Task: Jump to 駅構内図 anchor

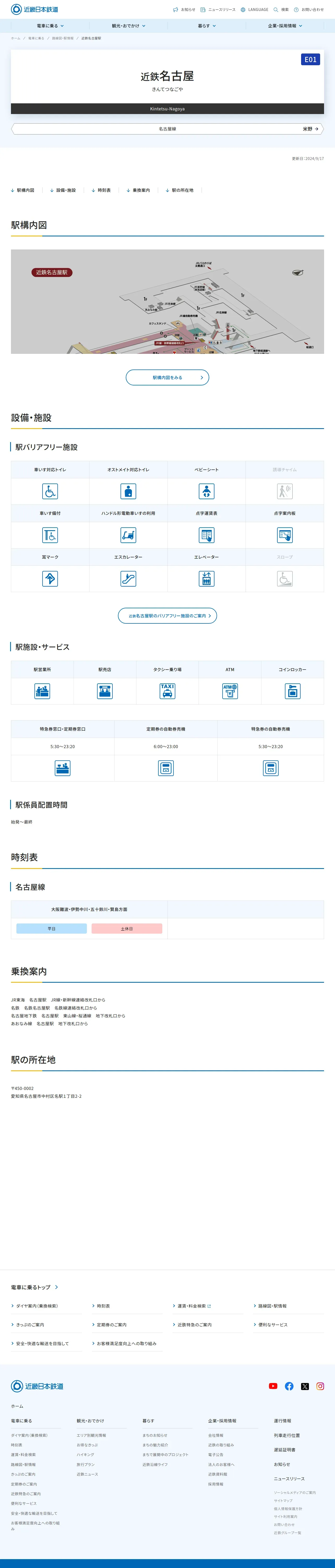Action: [x=22, y=190]
